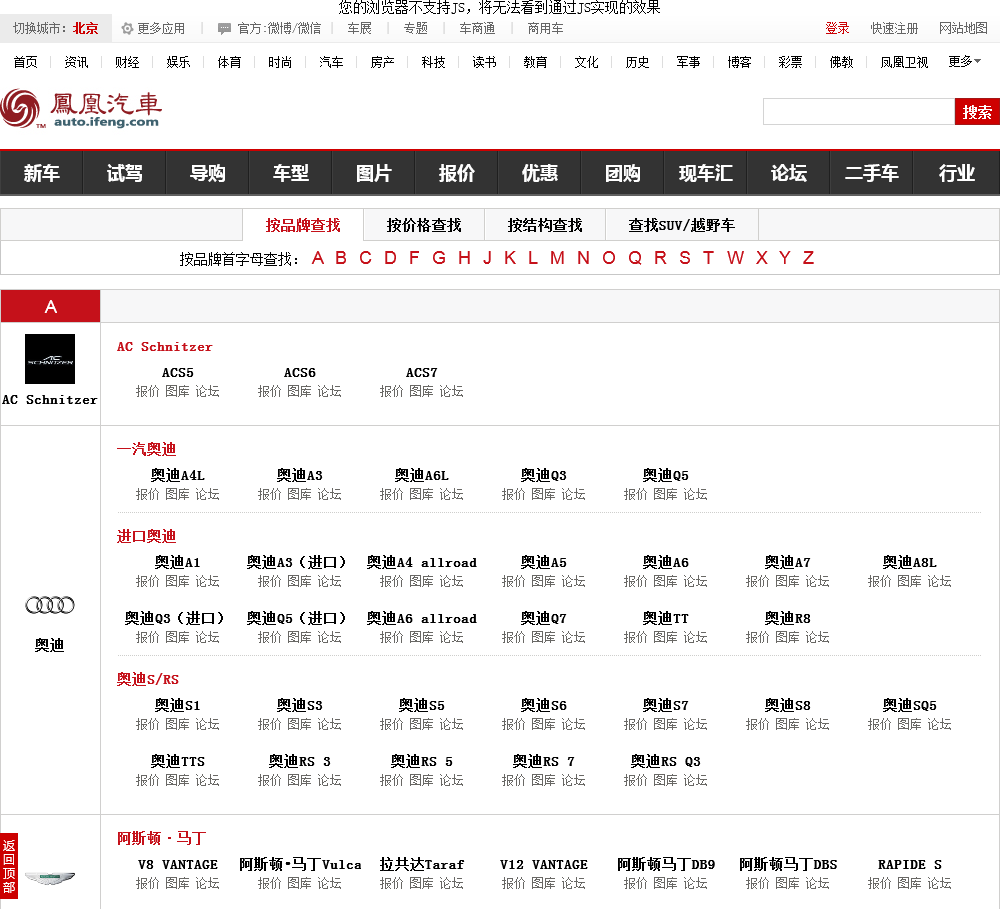Click 图库 under ACS7
The image size is (1000, 909).
pos(421,391)
